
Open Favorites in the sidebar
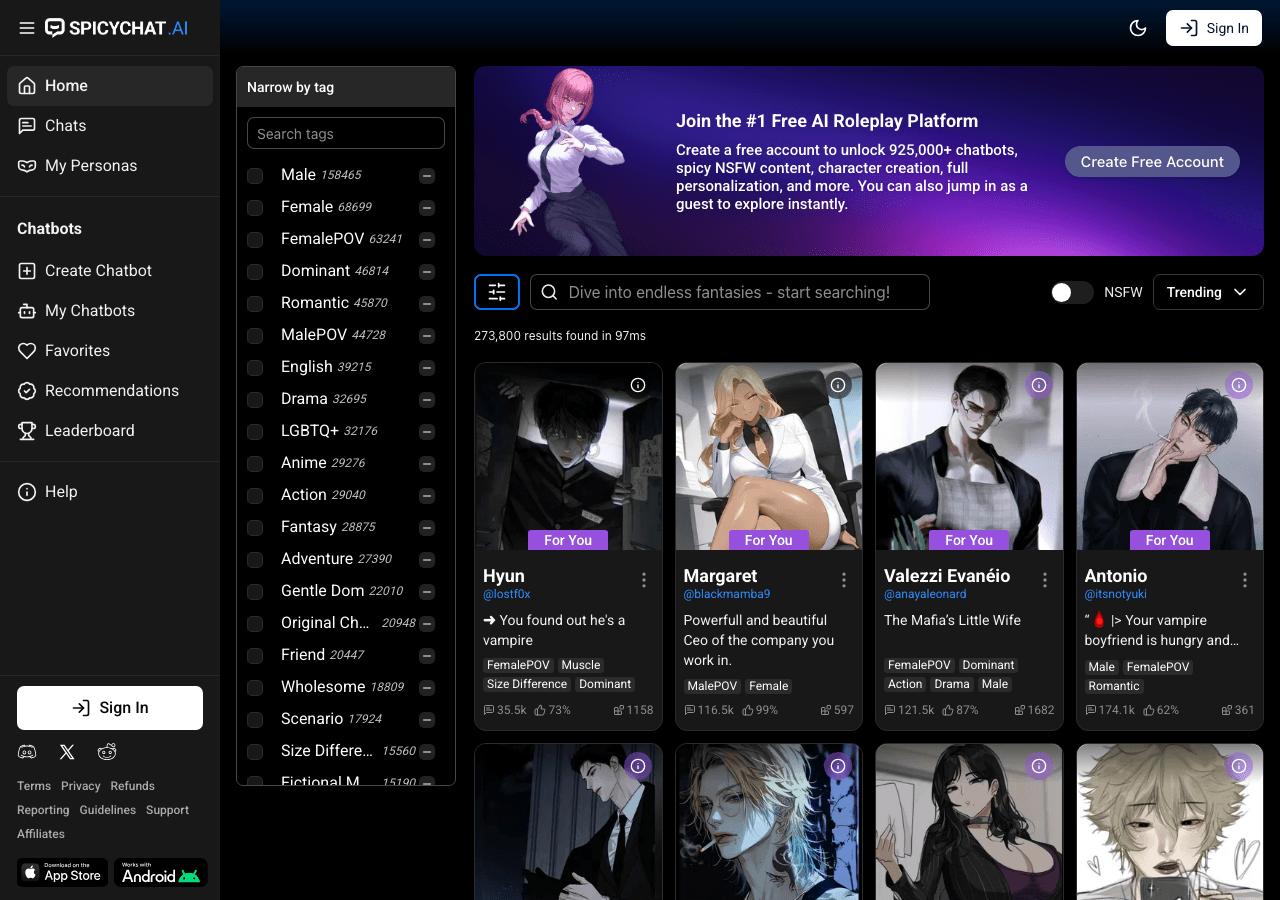tap(77, 351)
